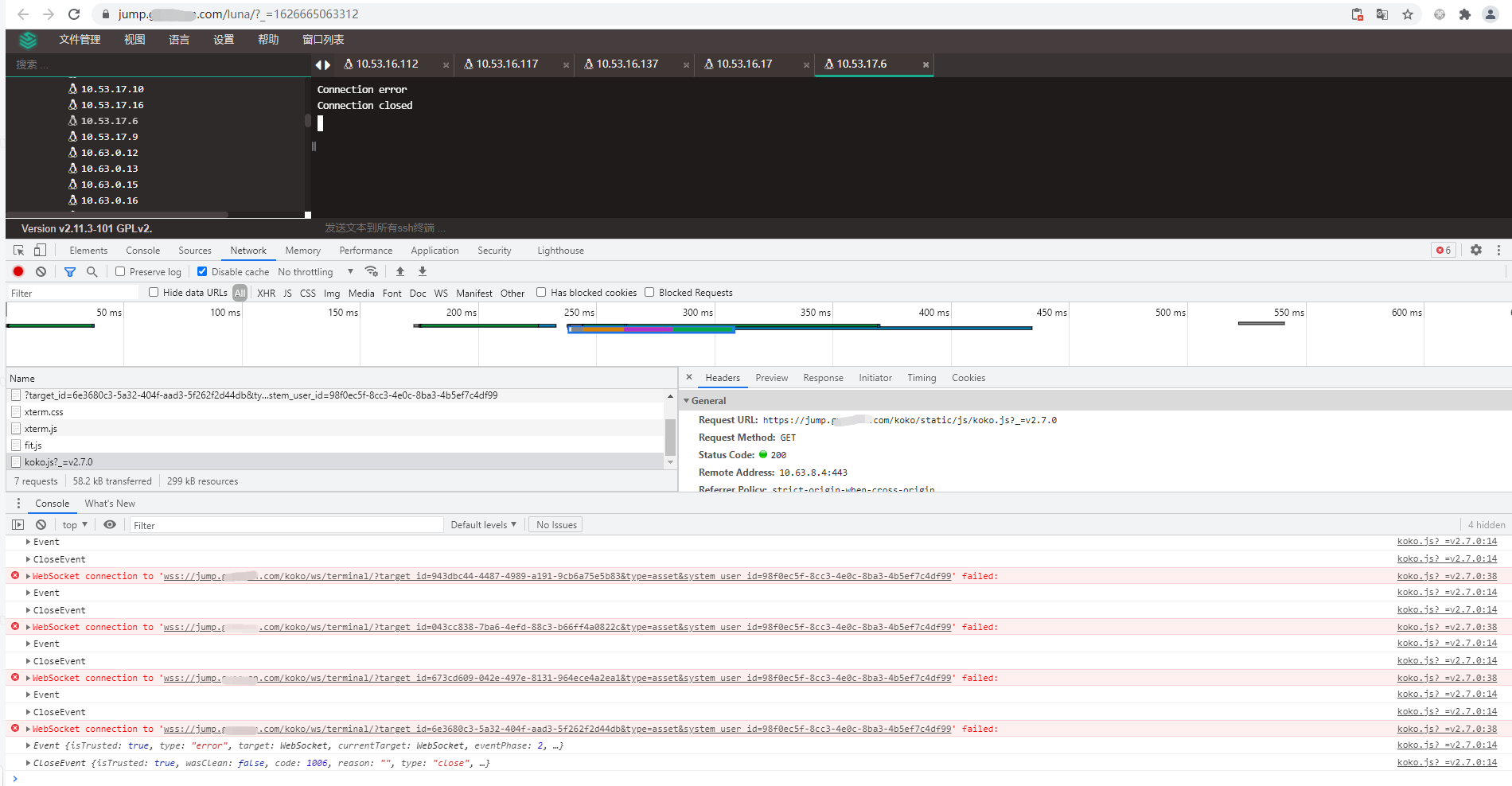Open network conditions wifi icon
This screenshot has width=1512, height=786.
point(372,271)
